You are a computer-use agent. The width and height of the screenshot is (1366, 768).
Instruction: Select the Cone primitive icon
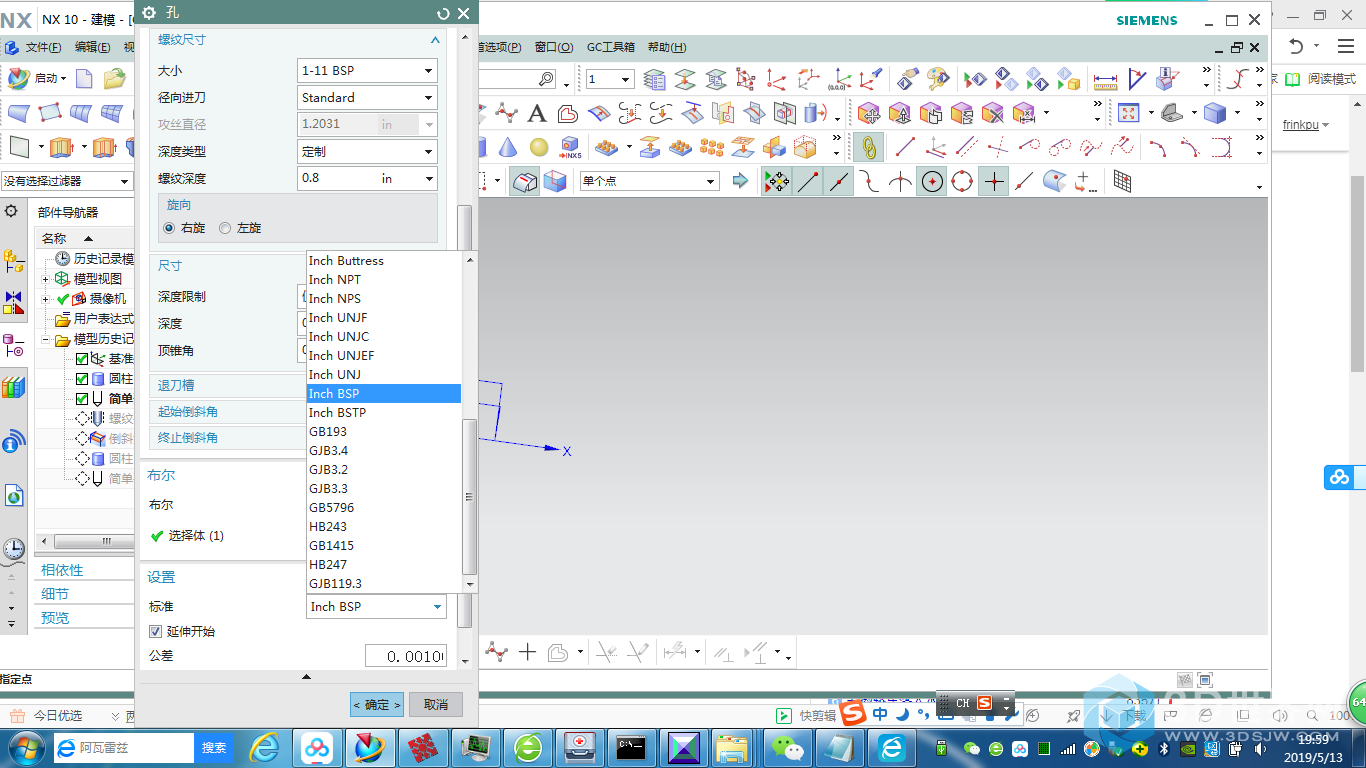(x=508, y=147)
